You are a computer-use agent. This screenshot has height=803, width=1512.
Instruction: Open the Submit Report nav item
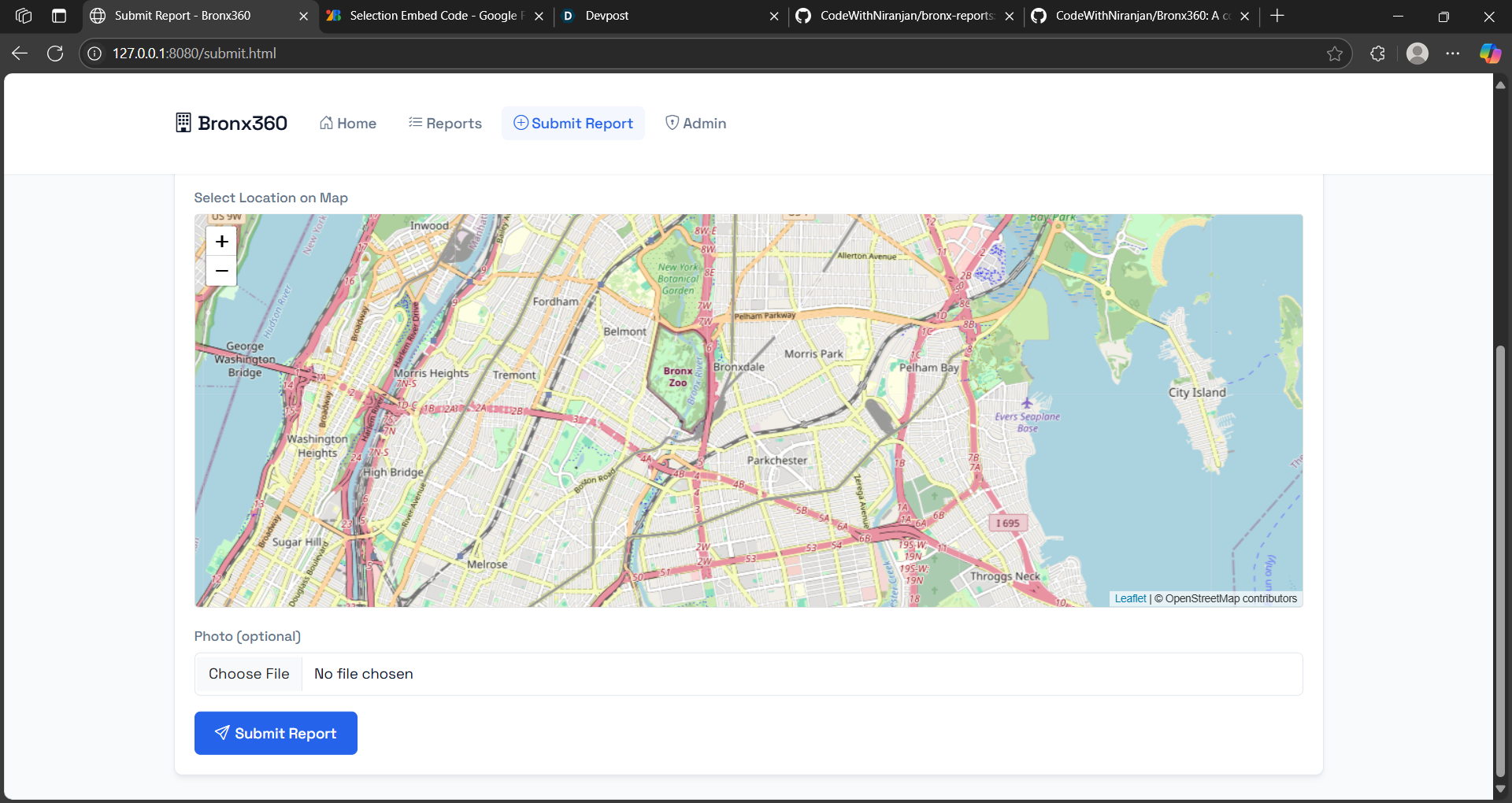[x=573, y=124]
